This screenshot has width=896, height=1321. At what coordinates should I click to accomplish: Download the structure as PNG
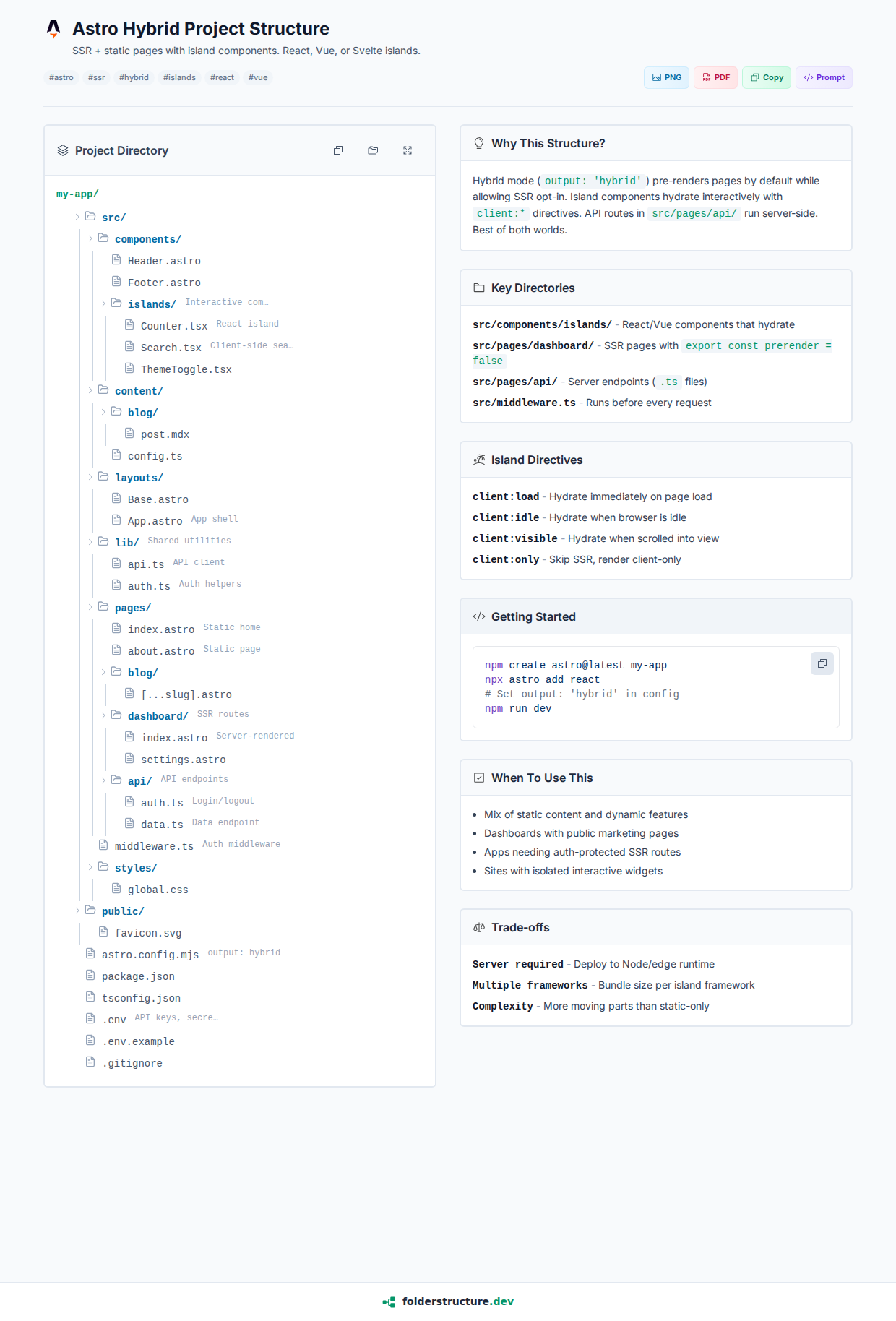tap(666, 77)
